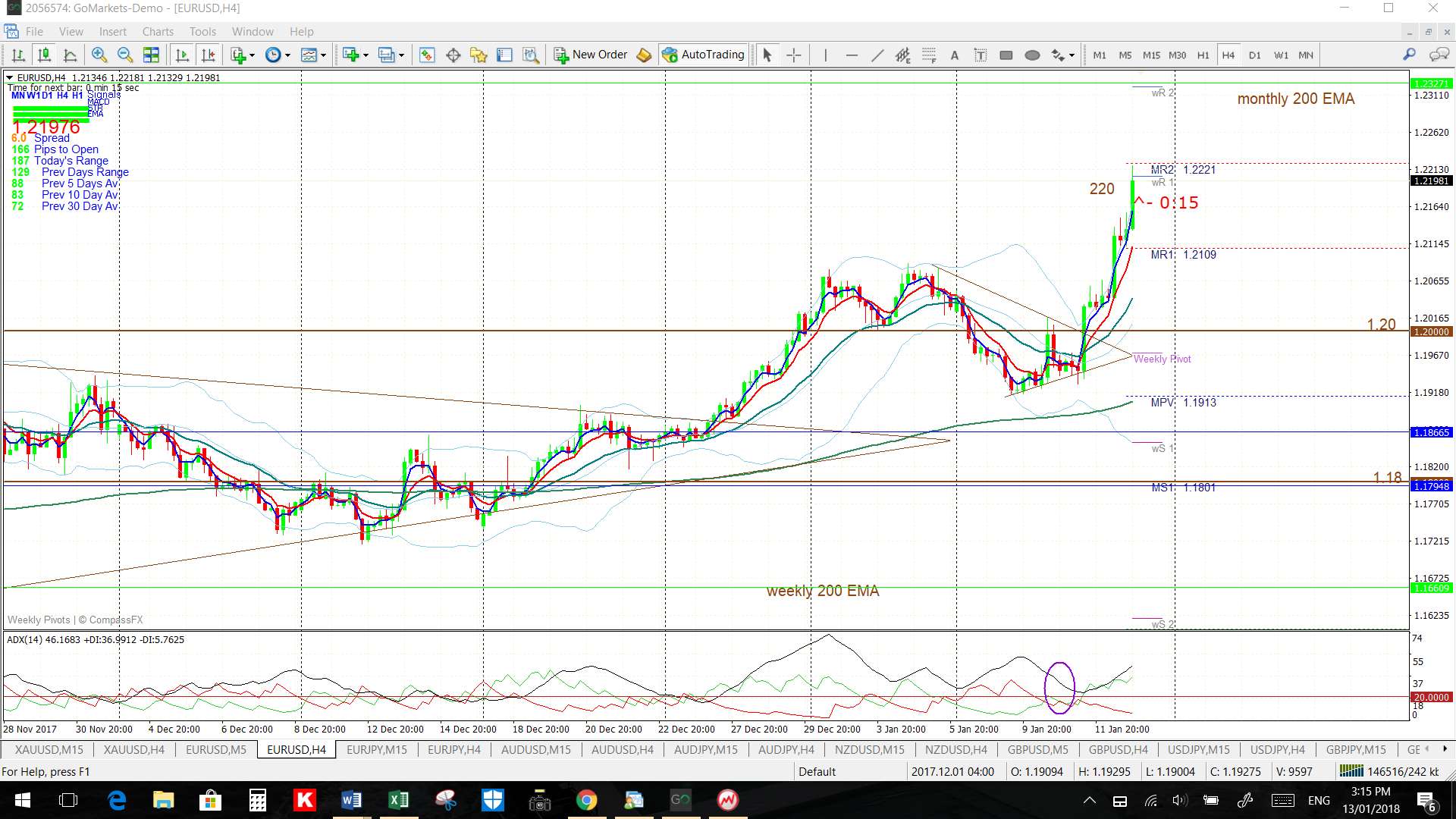Open the Insert menu
The height and width of the screenshot is (819, 1456).
[x=113, y=31]
